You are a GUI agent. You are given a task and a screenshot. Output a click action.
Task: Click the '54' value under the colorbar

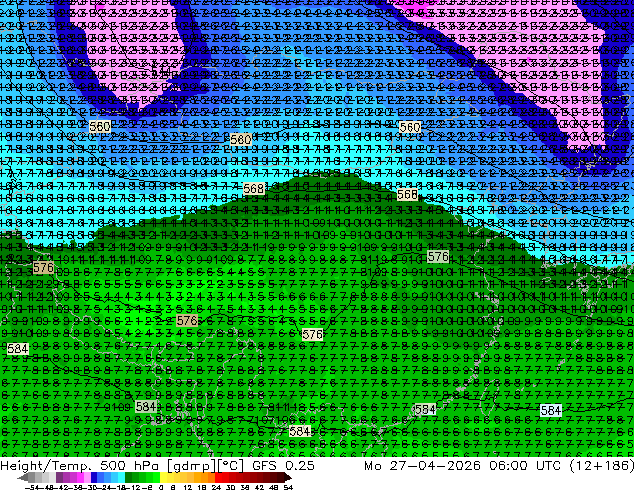coord(287,487)
